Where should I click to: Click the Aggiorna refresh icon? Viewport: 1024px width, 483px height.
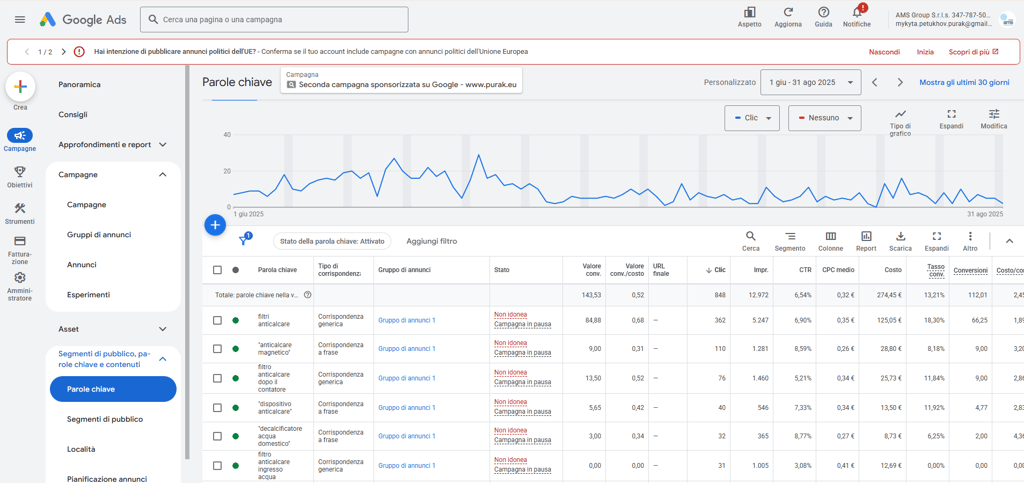(788, 13)
